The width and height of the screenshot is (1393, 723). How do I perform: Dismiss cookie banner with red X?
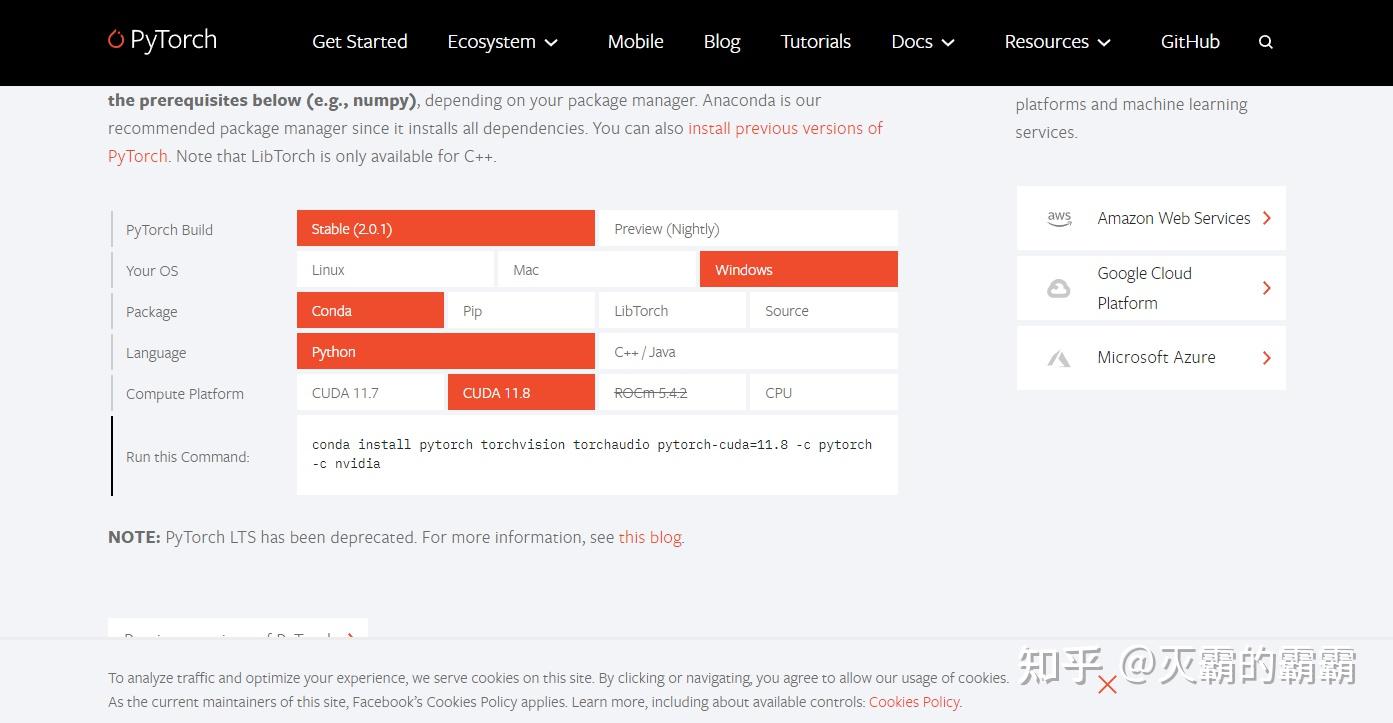tap(1107, 685)
